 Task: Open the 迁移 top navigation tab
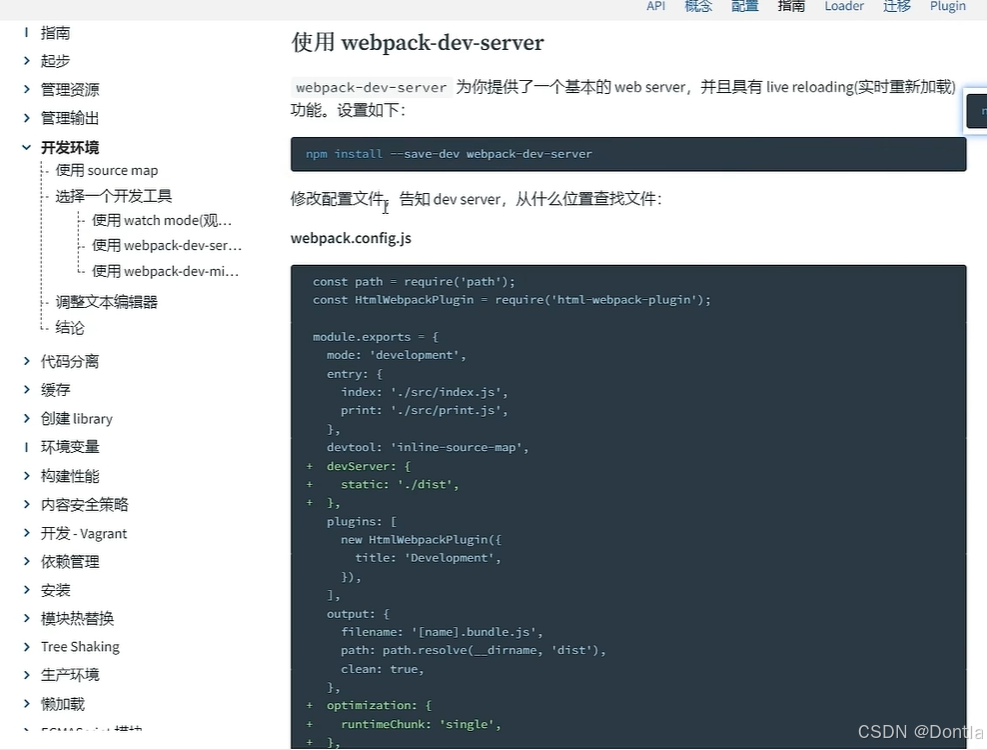[897, 6]
